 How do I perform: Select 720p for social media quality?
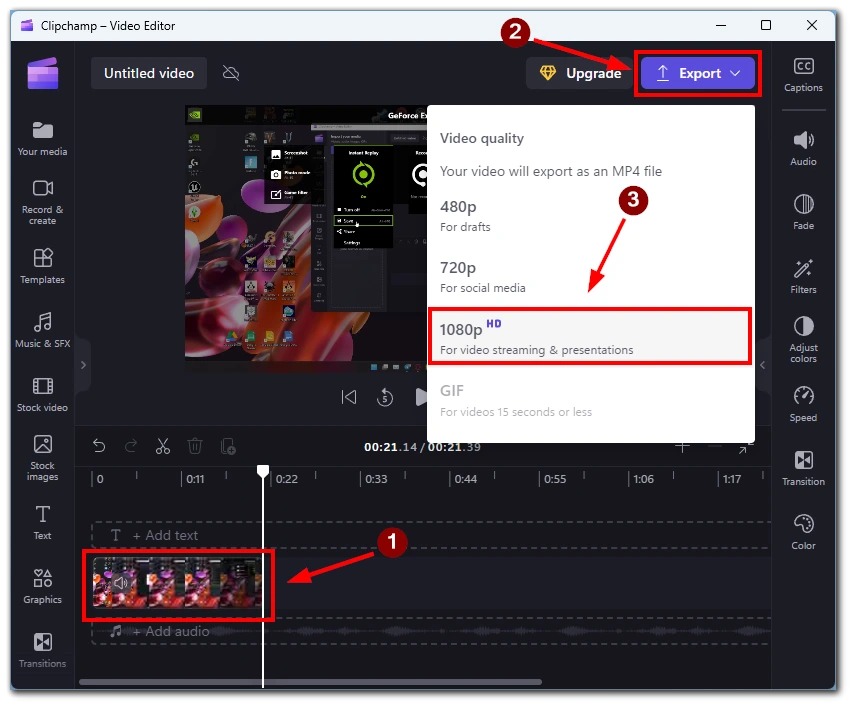point(591,277)
